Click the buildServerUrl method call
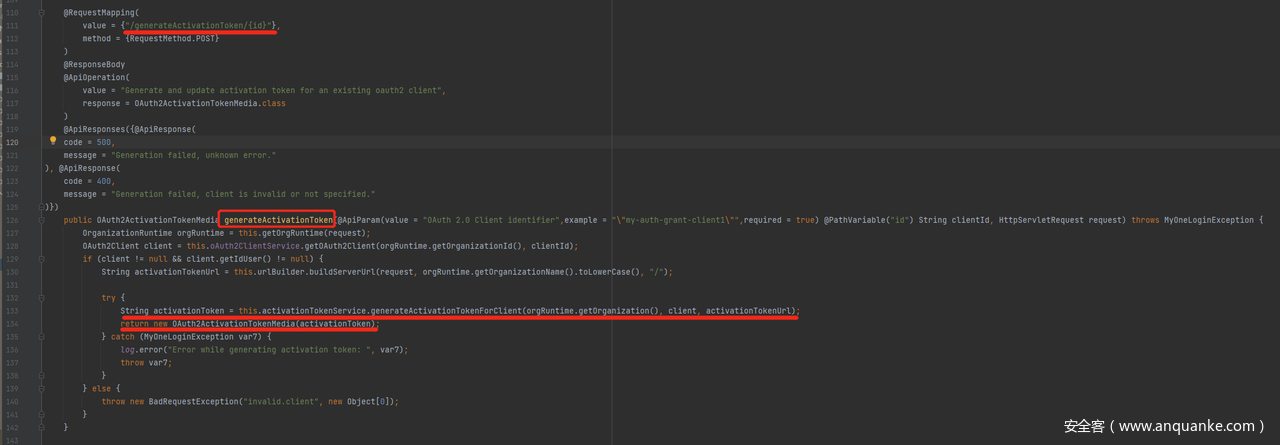The image size is (1280, 445). point(342,272)
